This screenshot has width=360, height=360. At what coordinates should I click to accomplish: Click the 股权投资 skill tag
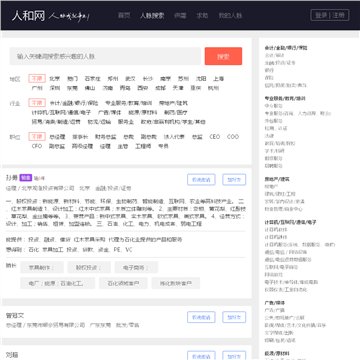[x=89, y=267]
